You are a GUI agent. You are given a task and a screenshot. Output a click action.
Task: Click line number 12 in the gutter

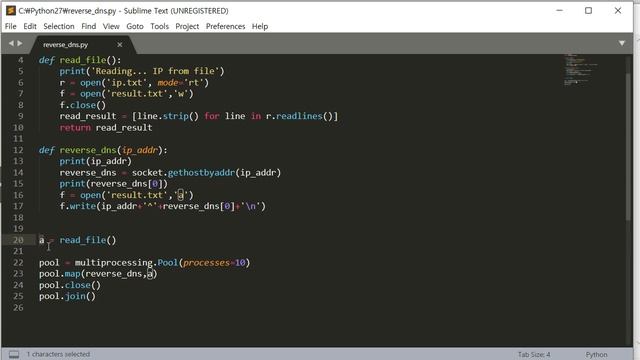18,150
